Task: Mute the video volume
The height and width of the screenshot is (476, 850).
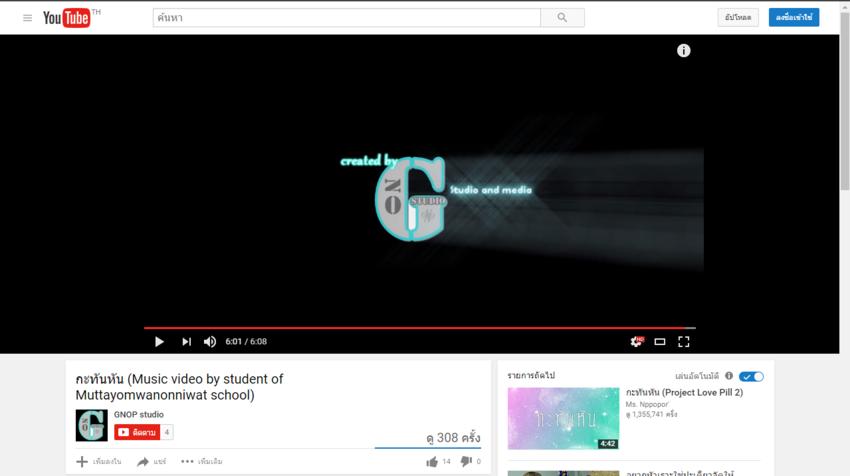Action: point(210,342)
